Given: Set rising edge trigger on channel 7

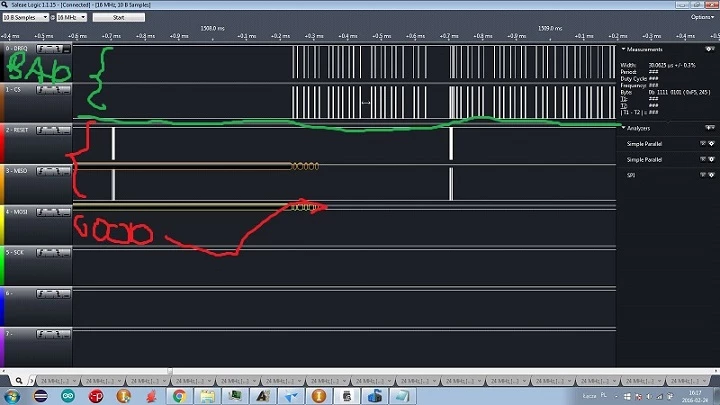Looking at the screenshot, I should 41,334.
